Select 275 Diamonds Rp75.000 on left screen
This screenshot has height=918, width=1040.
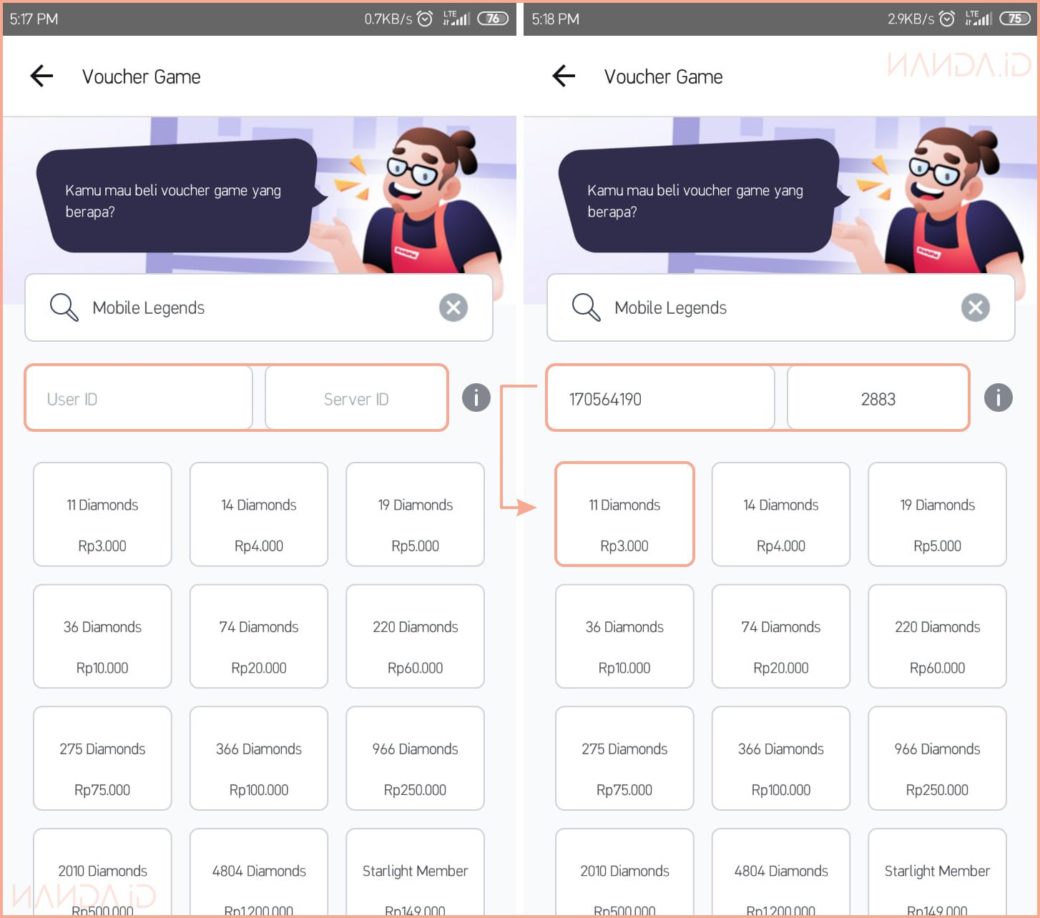coord(102,758)
